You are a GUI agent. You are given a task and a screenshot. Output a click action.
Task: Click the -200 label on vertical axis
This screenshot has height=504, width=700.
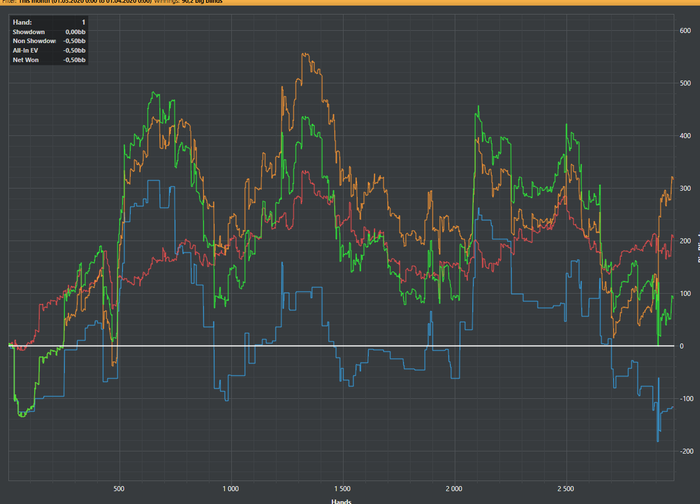685,451
